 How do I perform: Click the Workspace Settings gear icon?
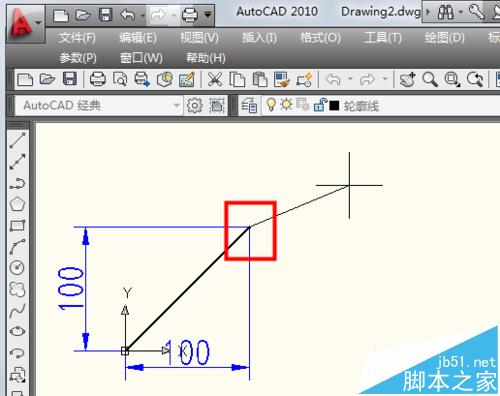pyautogui.click(x=195, y=106)
